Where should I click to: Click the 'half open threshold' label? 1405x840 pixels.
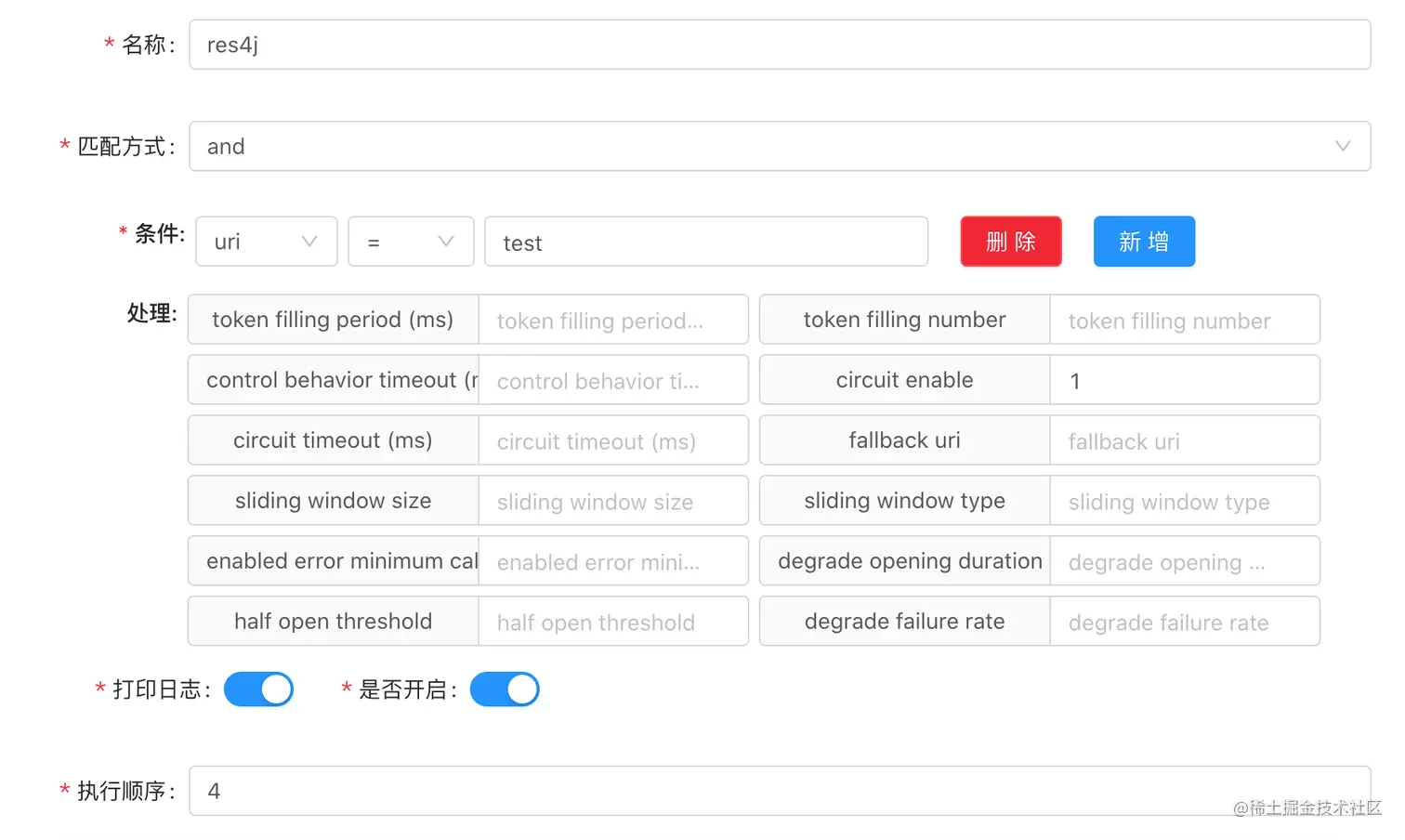pos(333,622)
